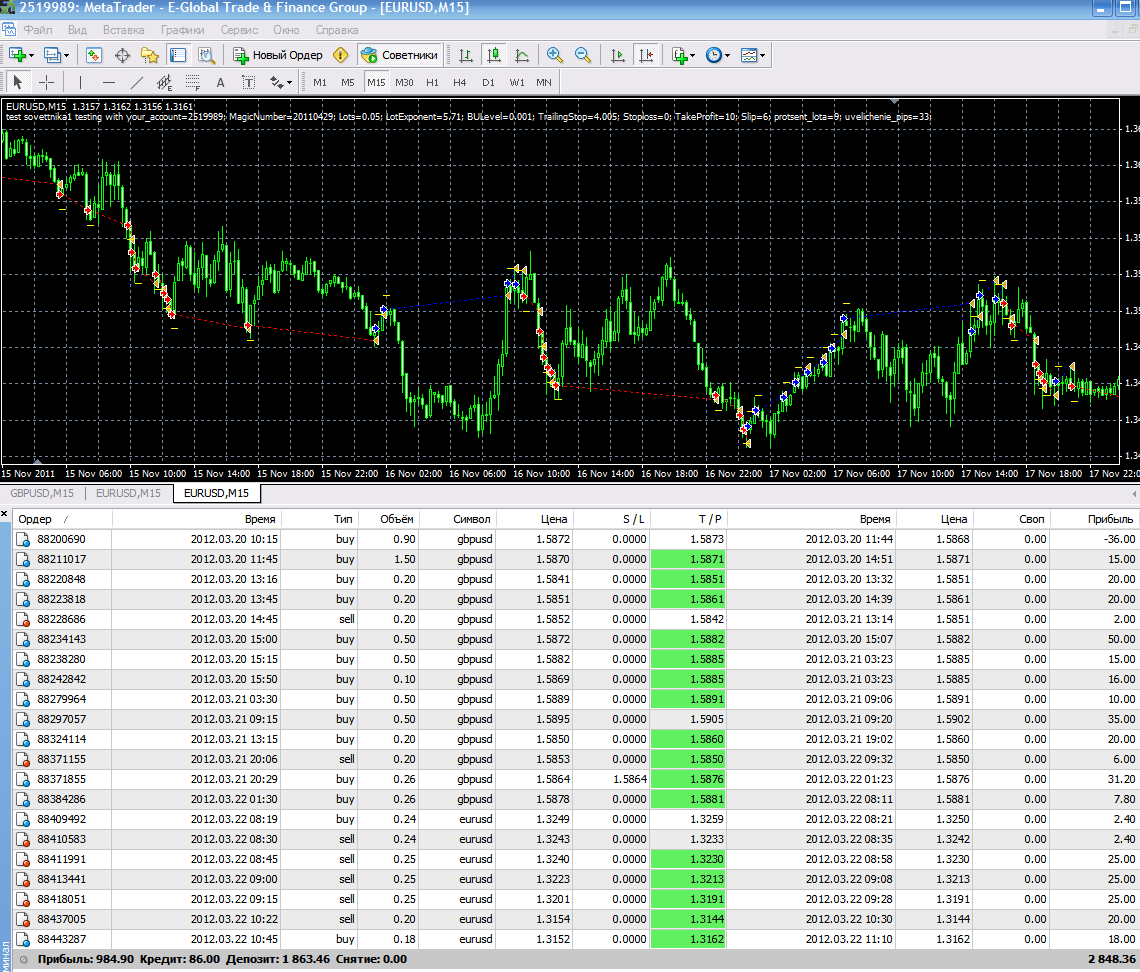
Task: Open the Сервис menu
Action: [x=239, y=30]
